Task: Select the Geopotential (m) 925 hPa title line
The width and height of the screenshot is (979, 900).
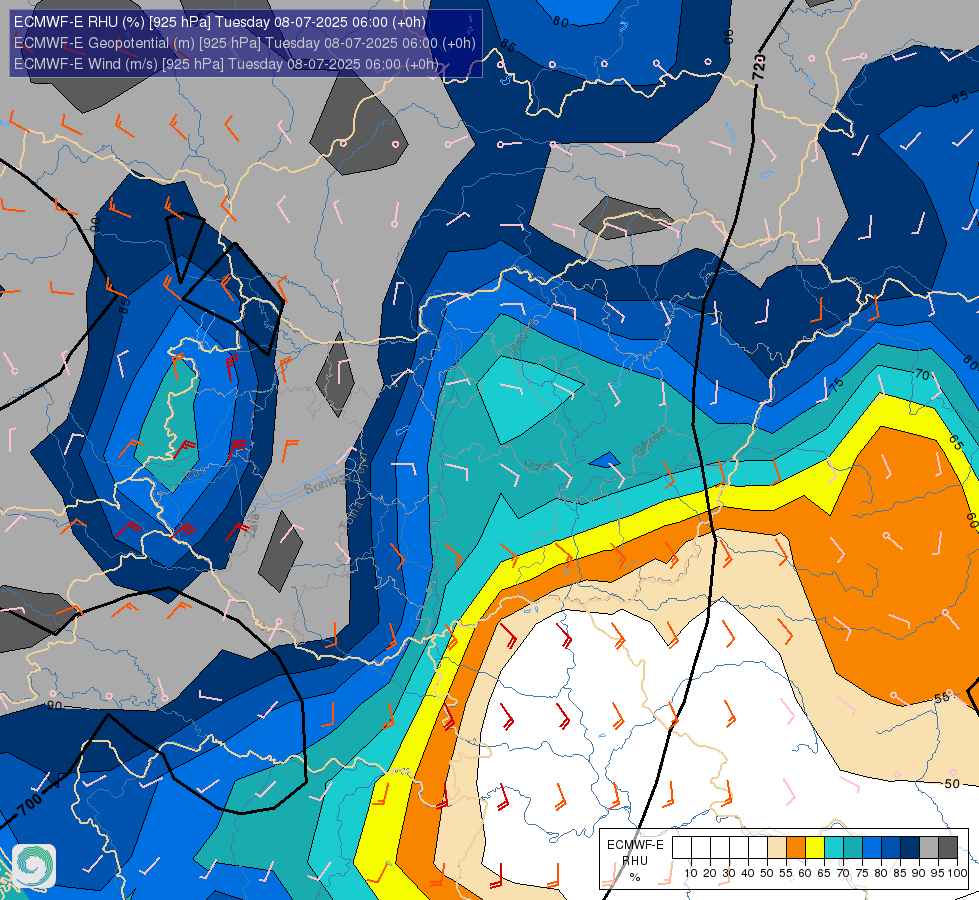Action: [245, 43]
